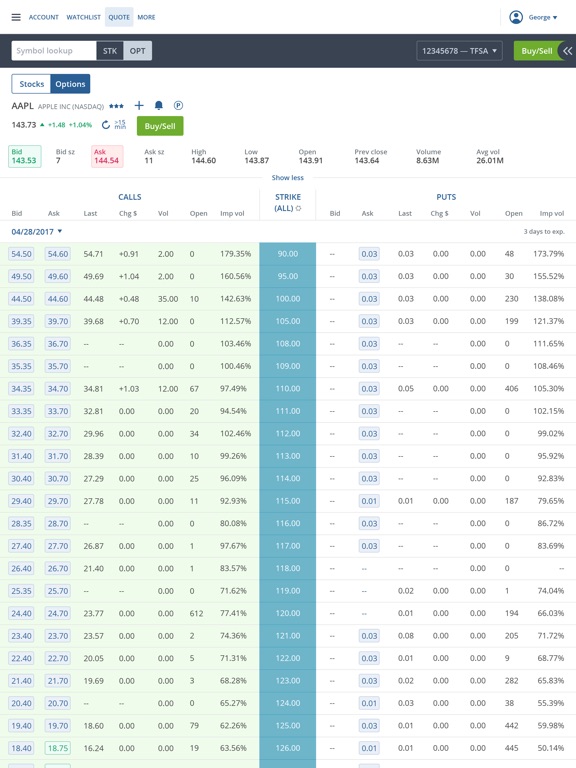The height and width of the screenshot is (768, 576).
Task: Click the AAPL ticker symbol text
Action: pyautogui.click(x=23, y=106)
